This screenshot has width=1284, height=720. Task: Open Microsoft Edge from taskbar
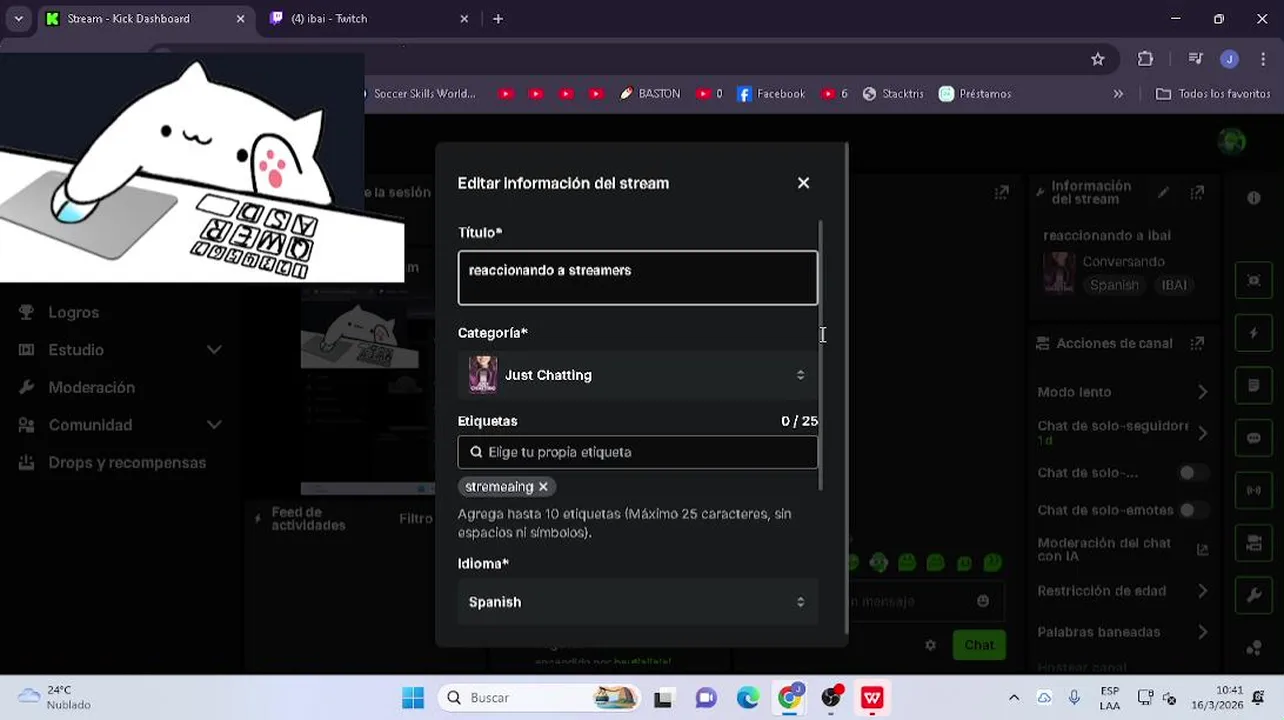click(x=748, y=698)
